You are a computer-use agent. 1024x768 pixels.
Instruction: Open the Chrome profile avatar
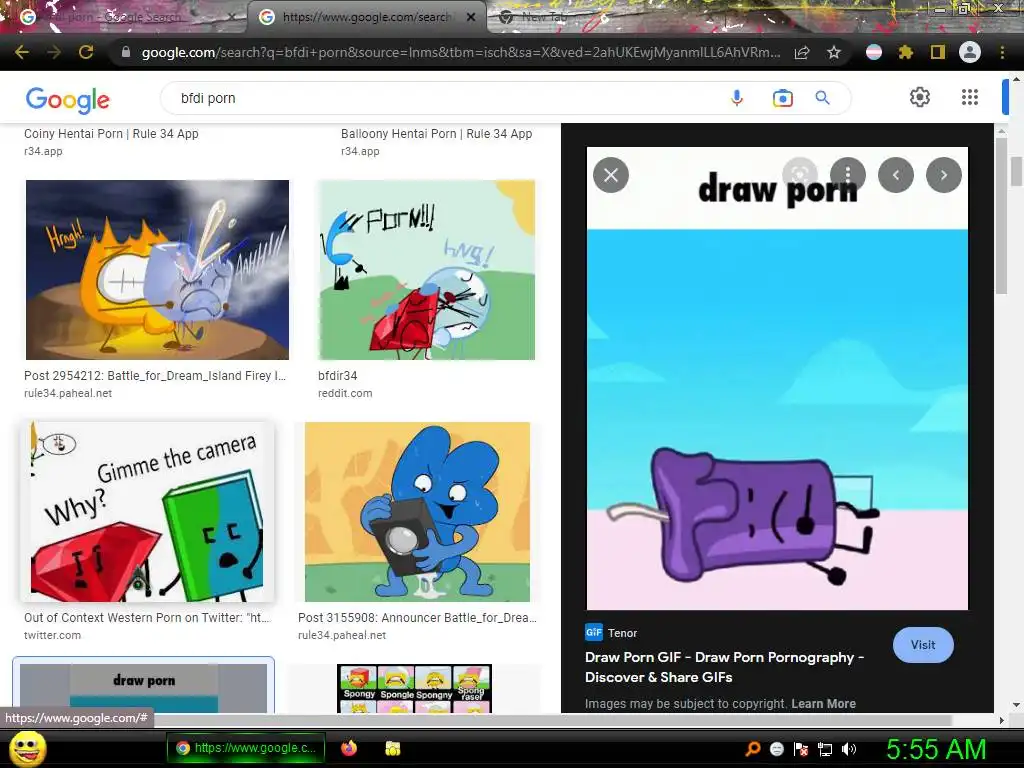click(970, 52)
